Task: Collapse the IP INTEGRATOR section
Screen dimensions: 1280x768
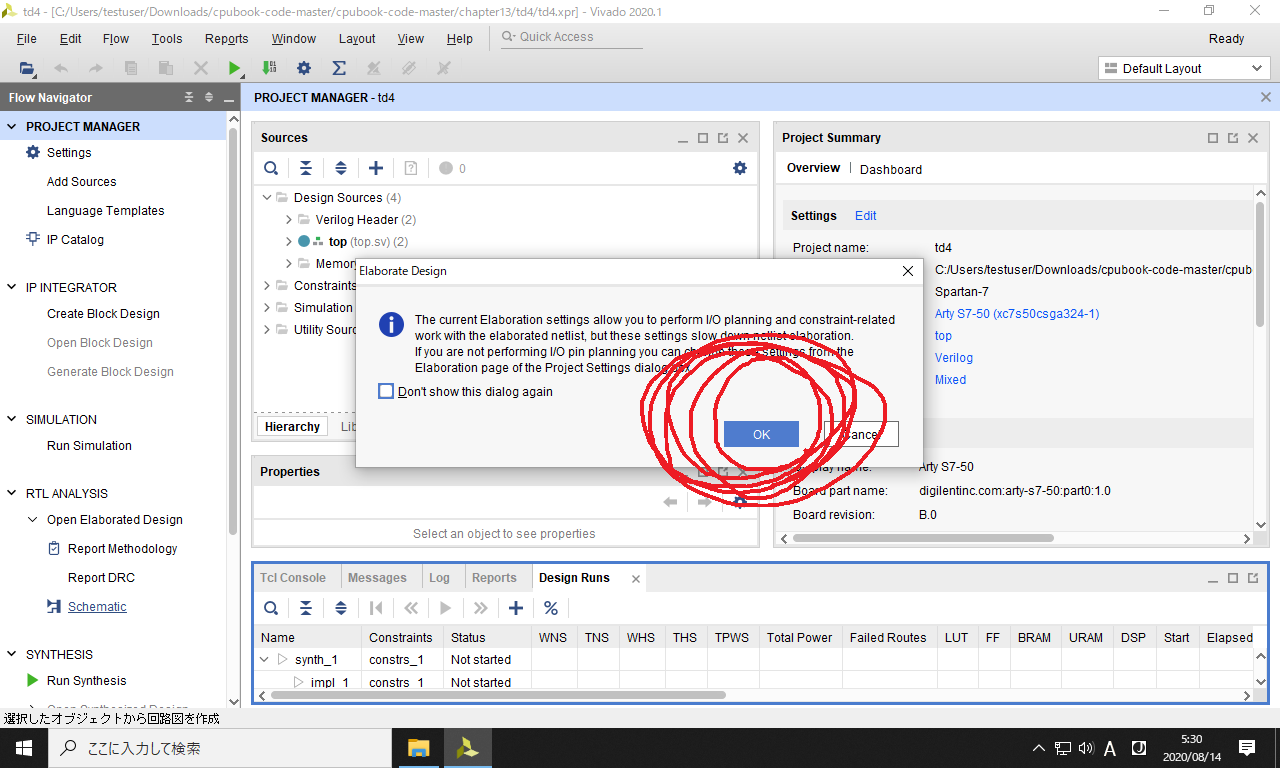Action: (x=12, y=287)
